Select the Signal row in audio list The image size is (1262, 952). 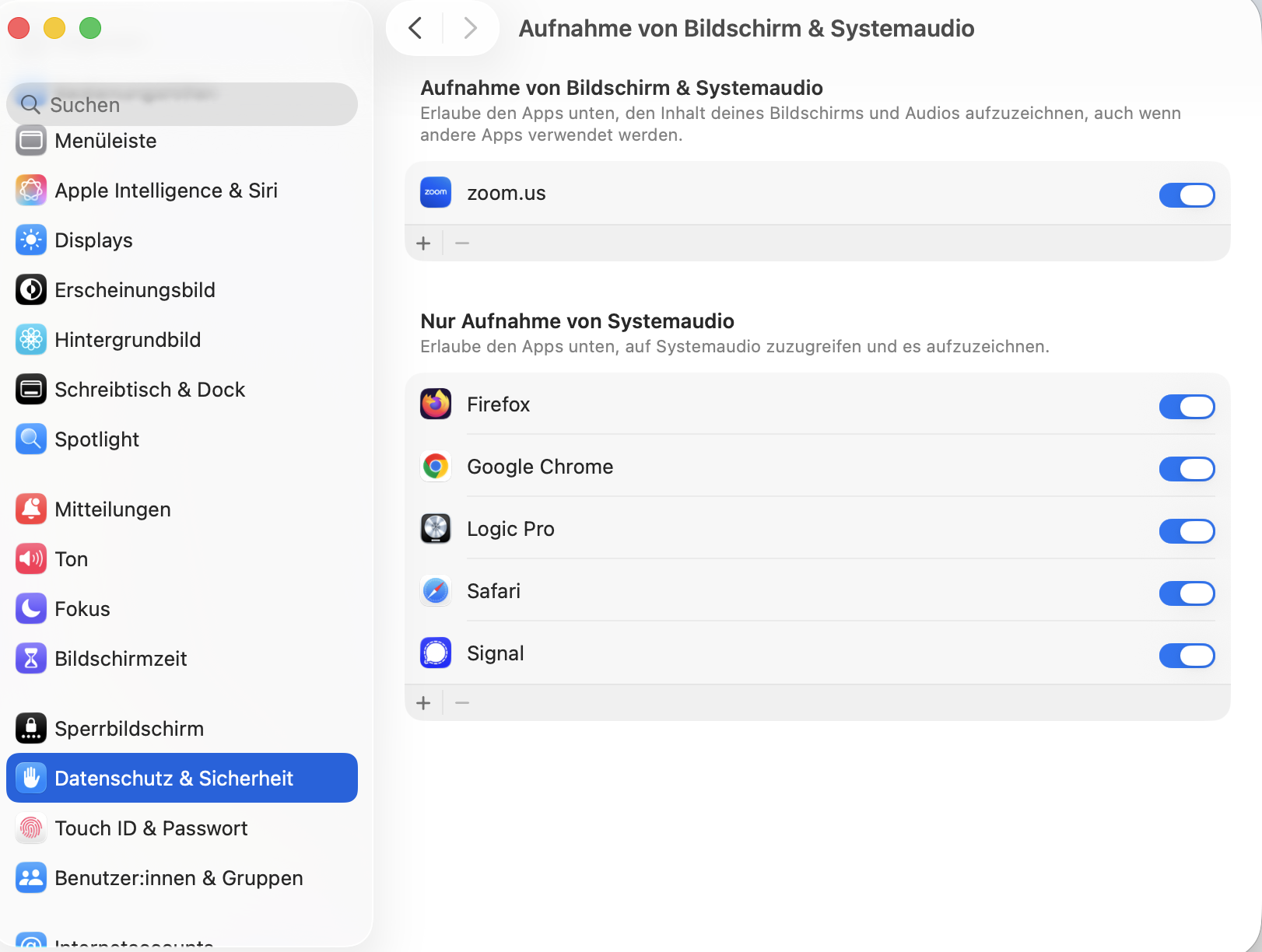click(778, 653)
